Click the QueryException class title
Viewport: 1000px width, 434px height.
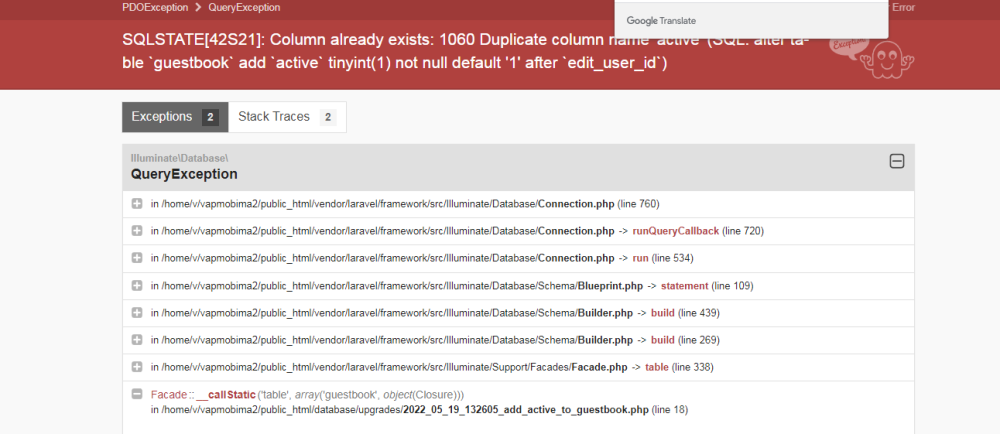184,174
